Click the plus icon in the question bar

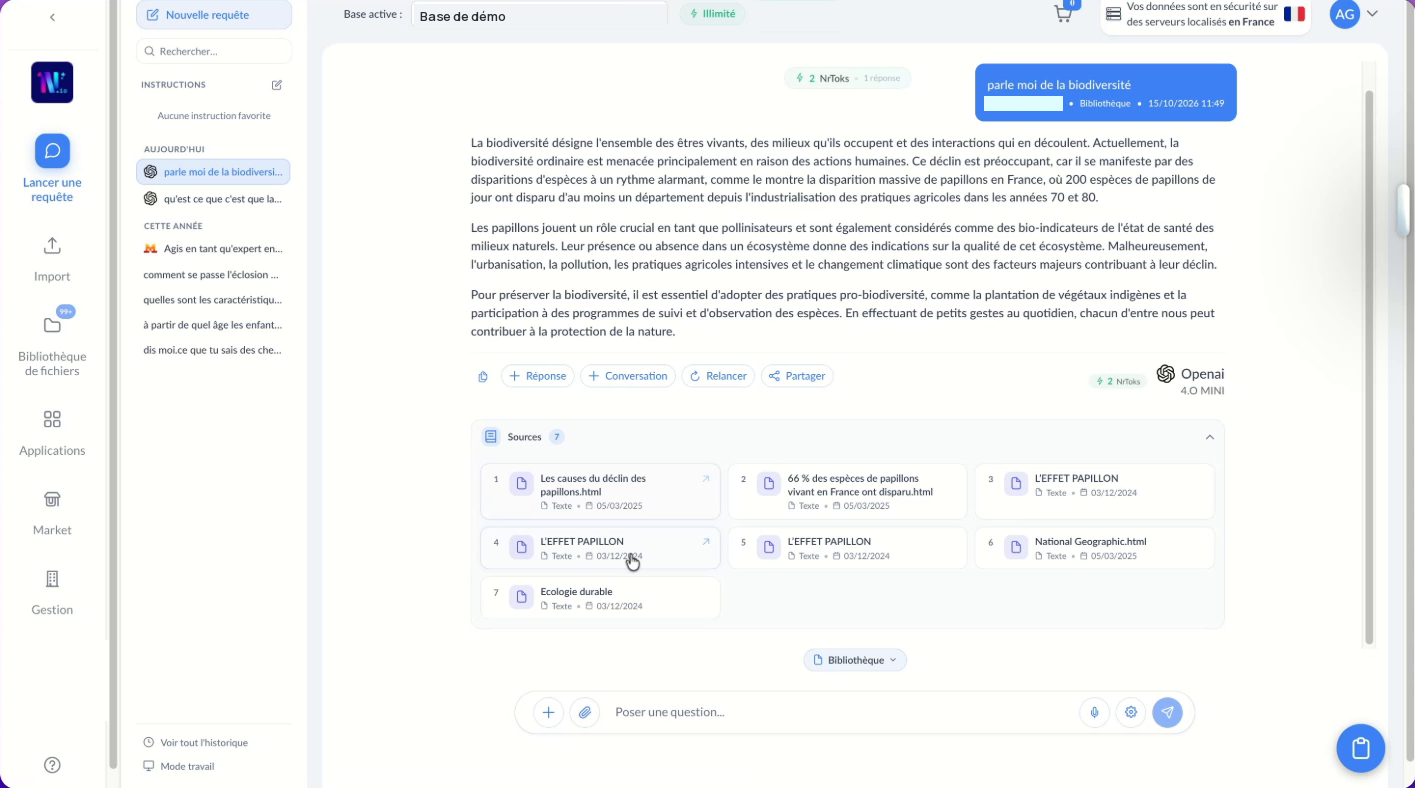(548, 712)
